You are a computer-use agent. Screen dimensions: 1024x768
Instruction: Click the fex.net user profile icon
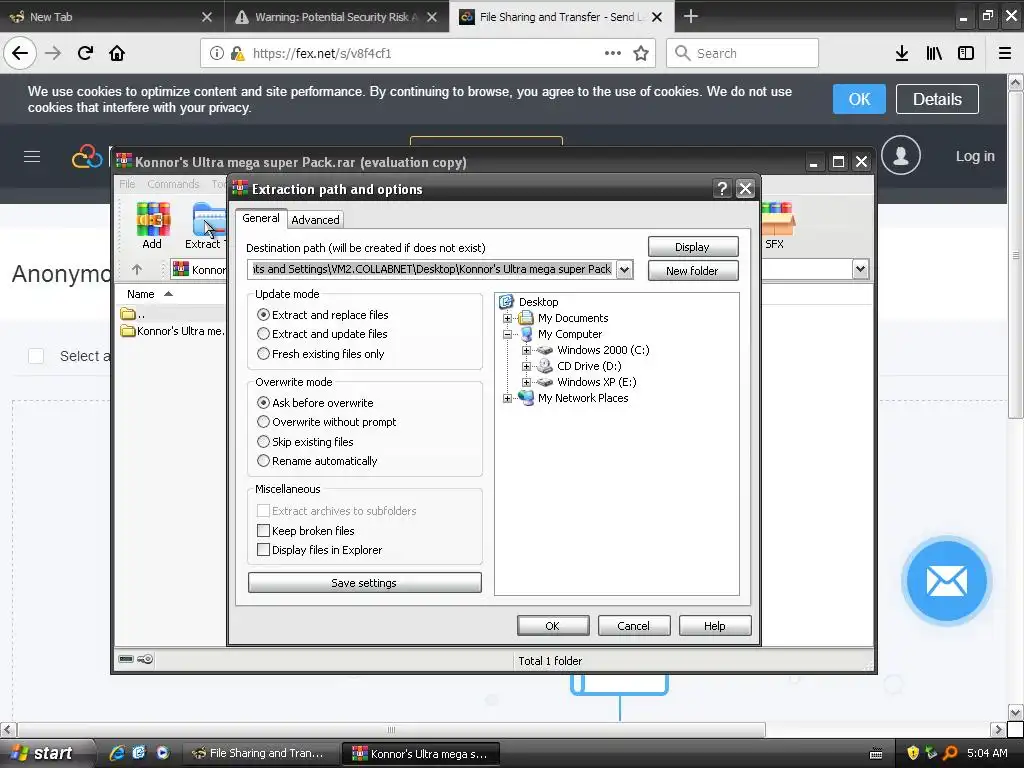[x=901, y=155]
